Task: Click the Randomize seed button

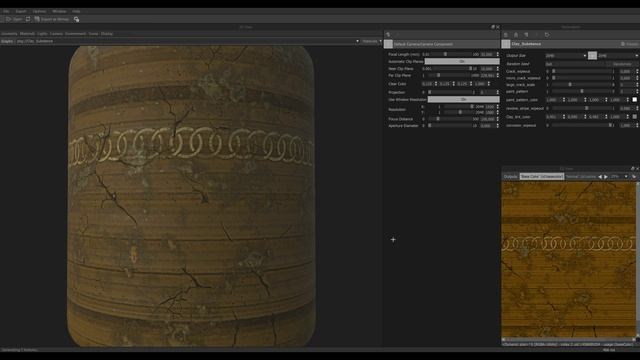Action: click(x=622, y=64)
